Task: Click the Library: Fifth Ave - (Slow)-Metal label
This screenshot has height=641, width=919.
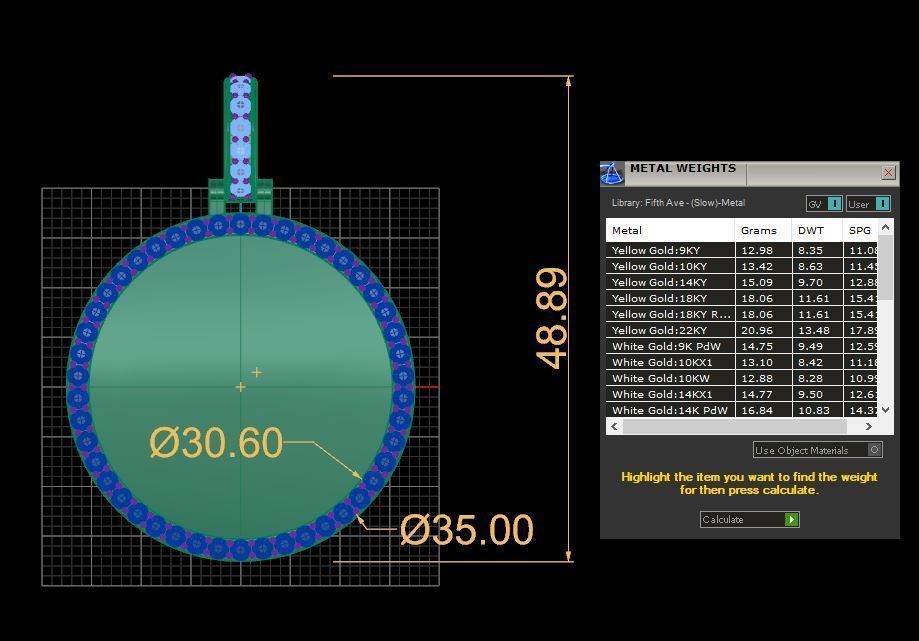Action: (x=678, y=203)
